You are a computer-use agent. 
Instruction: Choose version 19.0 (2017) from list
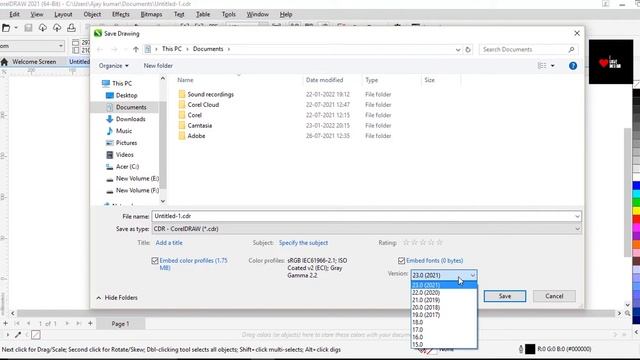point(444,315)
